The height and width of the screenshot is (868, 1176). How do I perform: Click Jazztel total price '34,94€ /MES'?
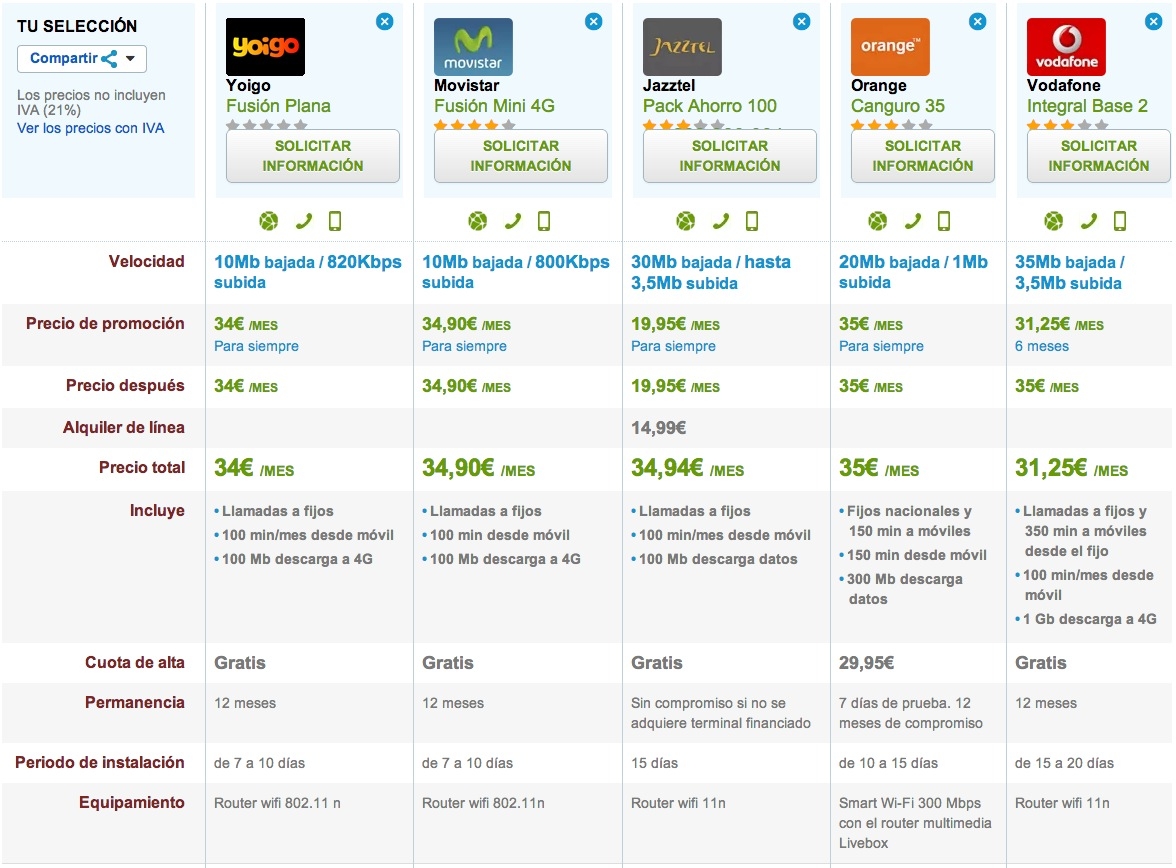coord(687,468)
